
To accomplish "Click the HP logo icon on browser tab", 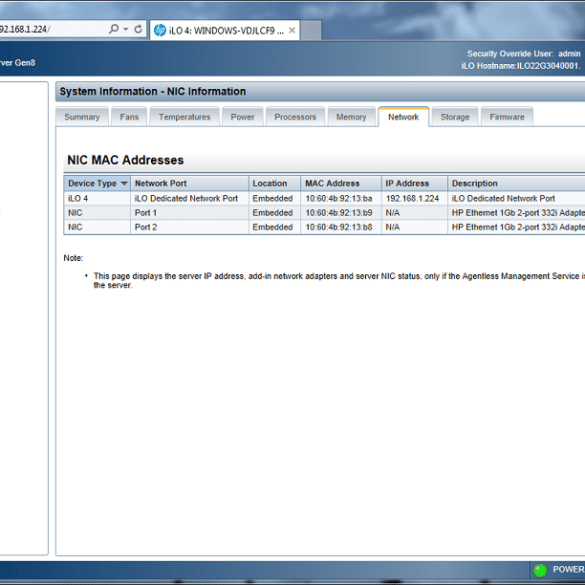I will pos(160,30).
